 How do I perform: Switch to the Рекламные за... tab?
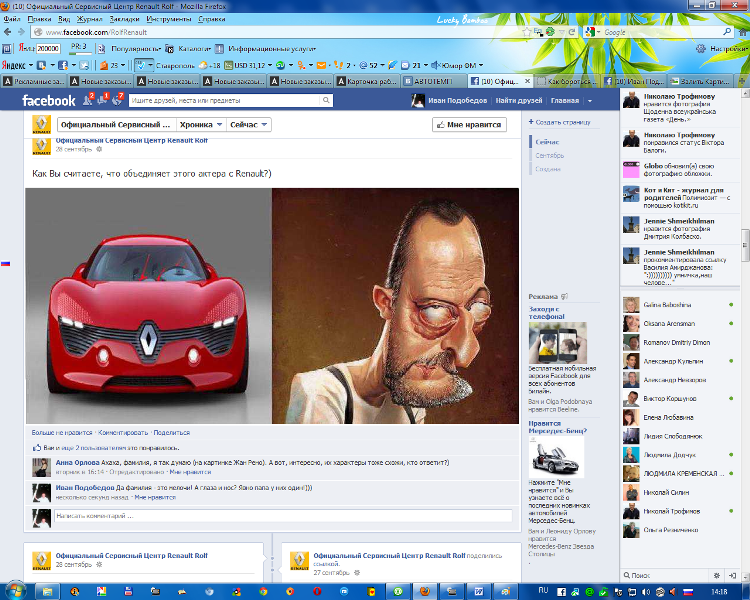point(34,81)
